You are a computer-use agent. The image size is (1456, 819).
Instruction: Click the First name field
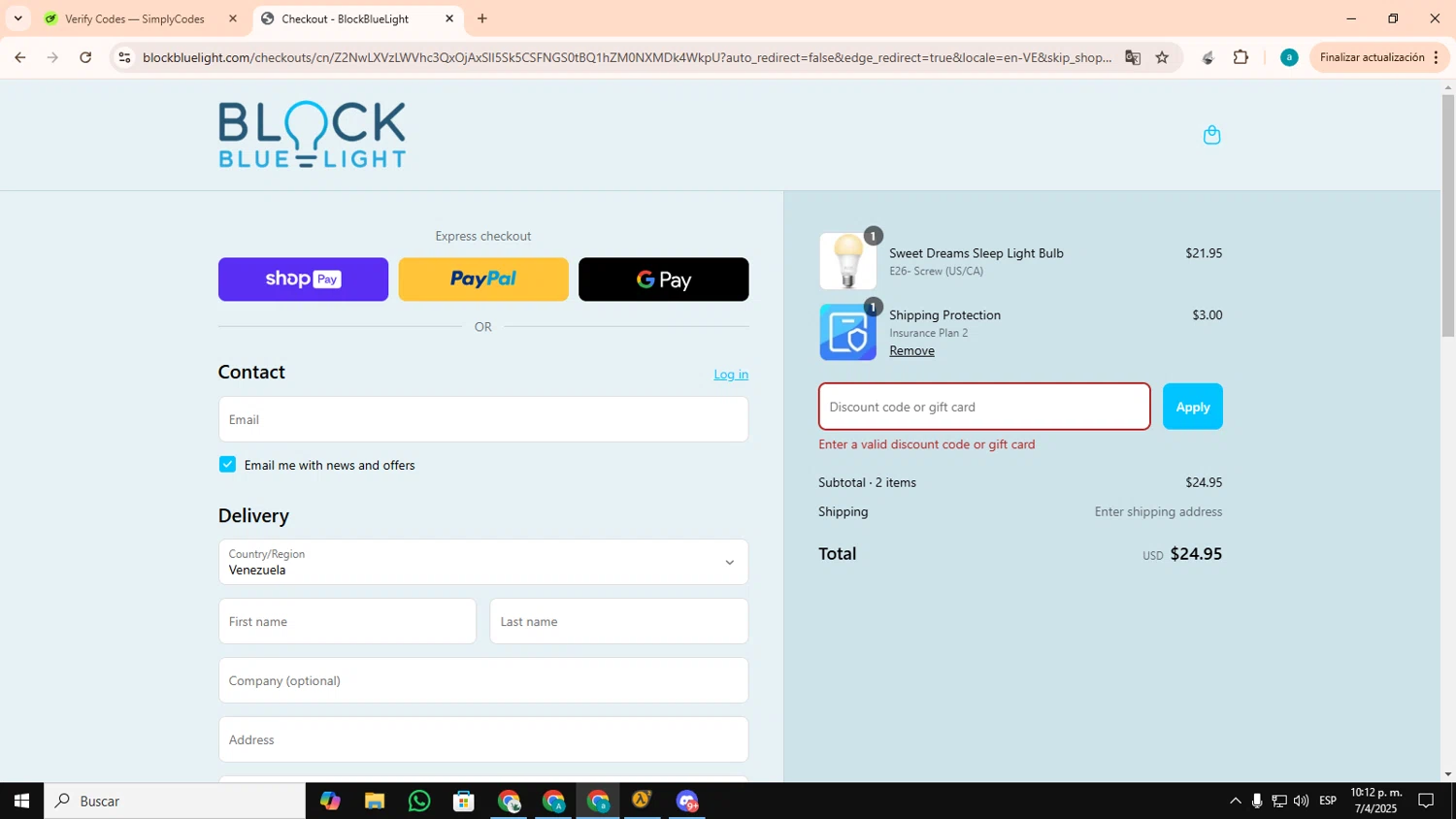[347, 621]
